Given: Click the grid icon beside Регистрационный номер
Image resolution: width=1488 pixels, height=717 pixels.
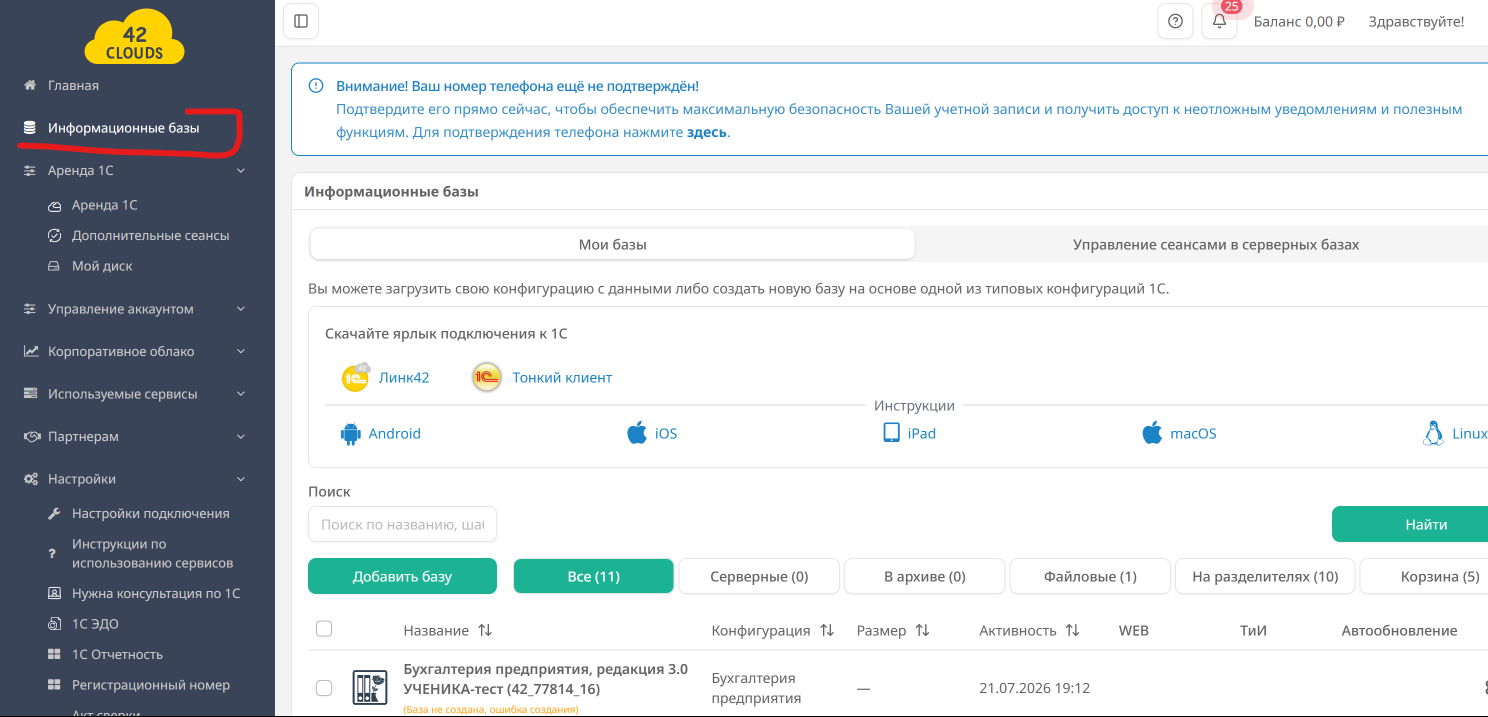Looking at the screenshot, I should point(54,685).
